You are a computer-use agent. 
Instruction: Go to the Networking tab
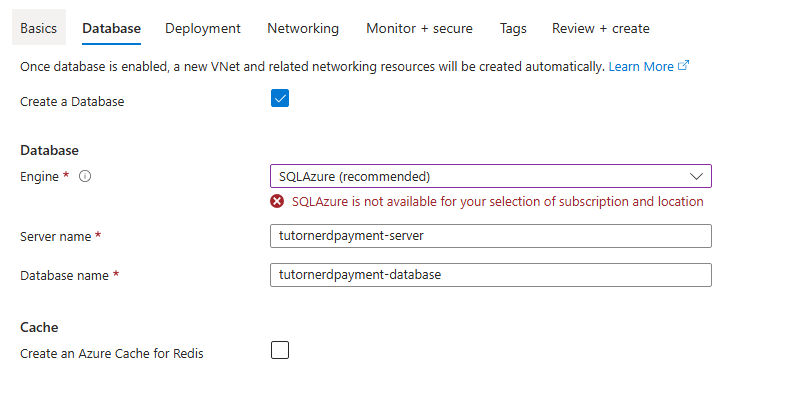point(303,28)
